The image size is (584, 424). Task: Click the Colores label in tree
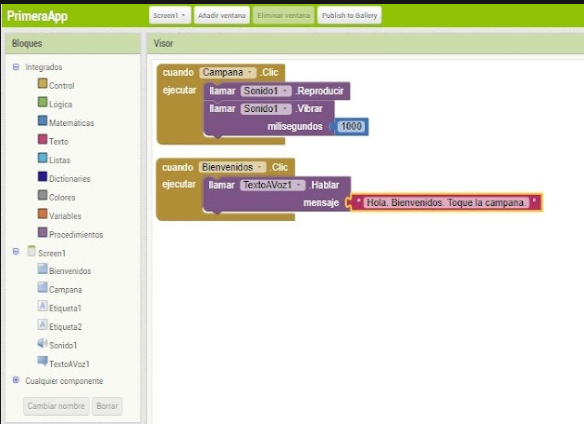(62, 197)
